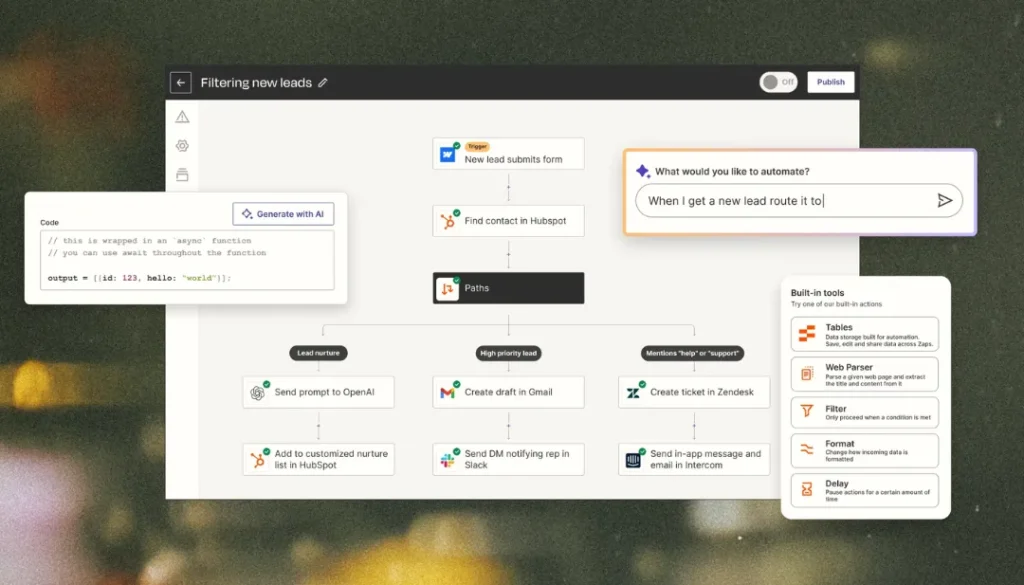Select the High priority lead path label

(508, 353)
